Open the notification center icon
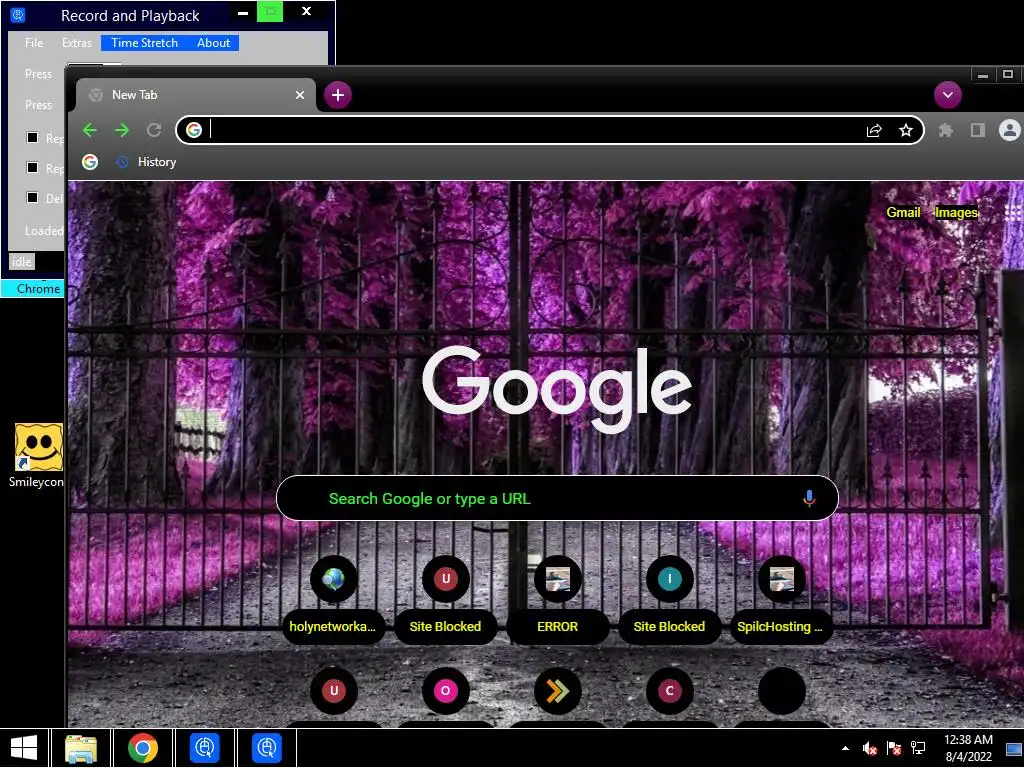Screen dimensions: 1024x768 (1014, 748)
